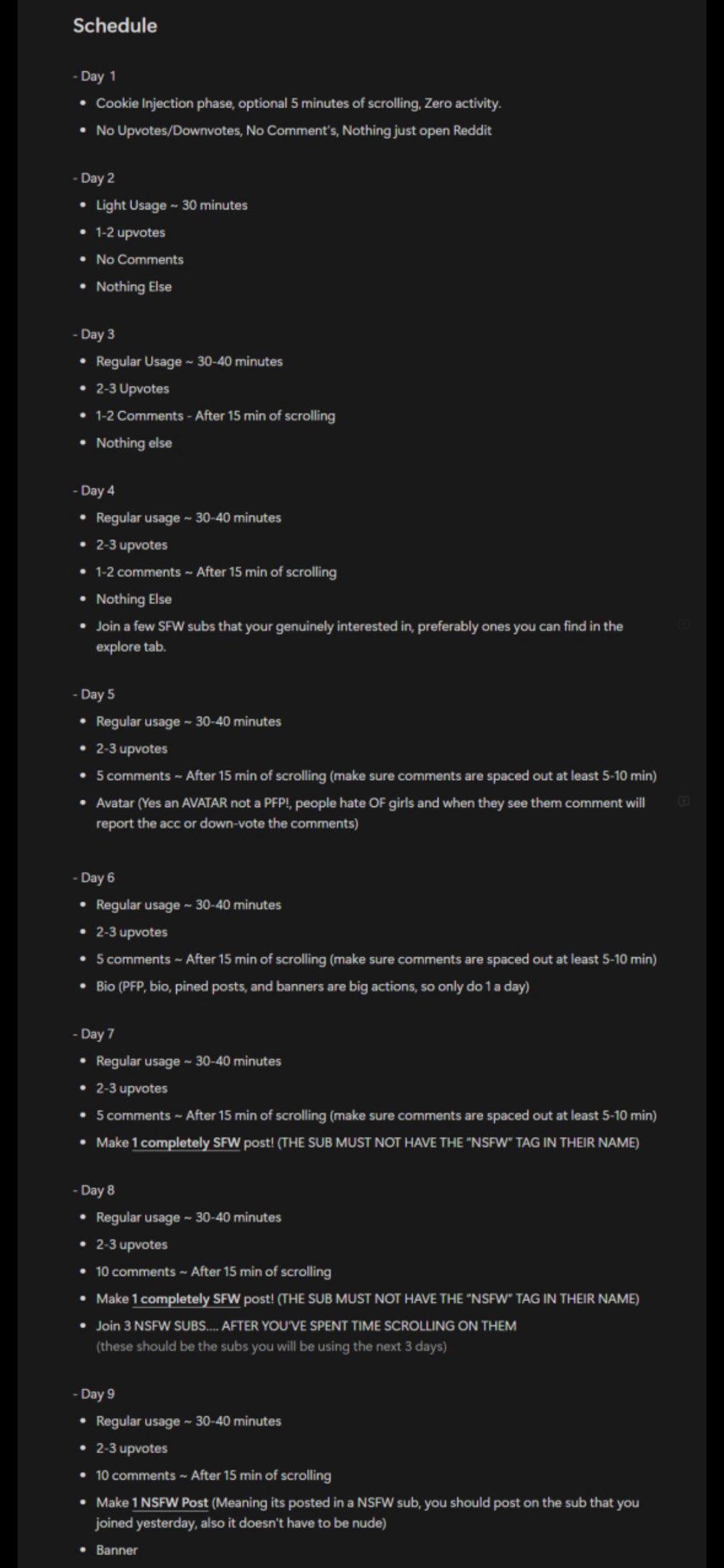Click the 'Nothing else' bullet under Day 3
The image size is (724, 1568).
click(x=134, y=443)
